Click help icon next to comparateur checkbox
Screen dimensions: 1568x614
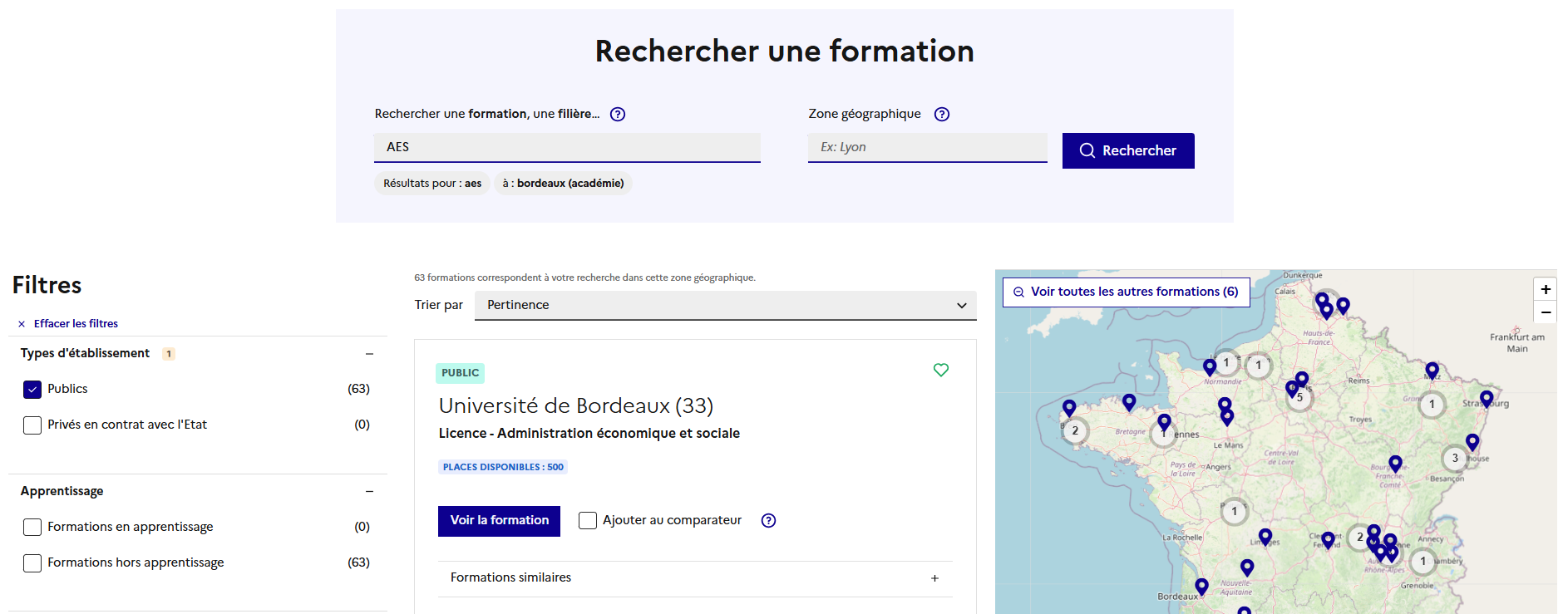point(768,521)
